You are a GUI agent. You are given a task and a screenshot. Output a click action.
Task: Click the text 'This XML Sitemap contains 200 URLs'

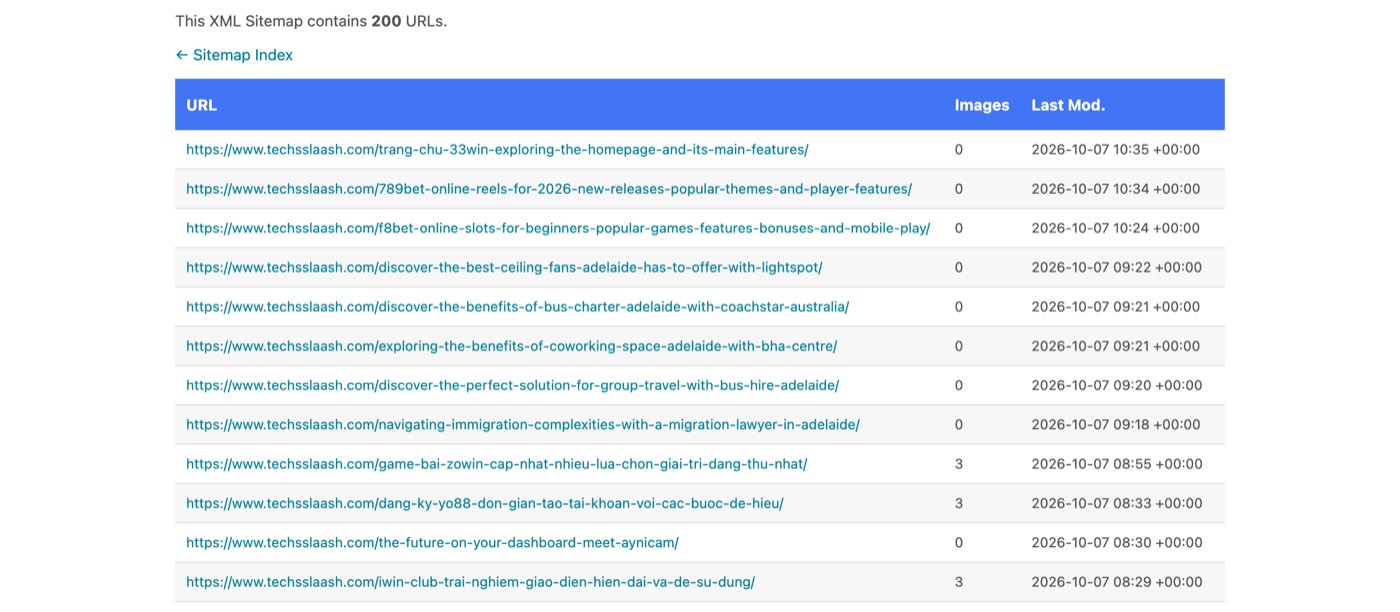311,21
